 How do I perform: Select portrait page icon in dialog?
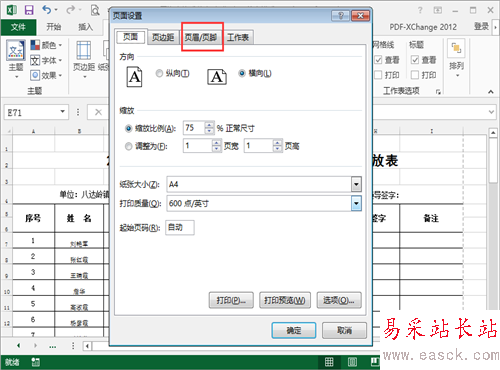tap(134, 77)
